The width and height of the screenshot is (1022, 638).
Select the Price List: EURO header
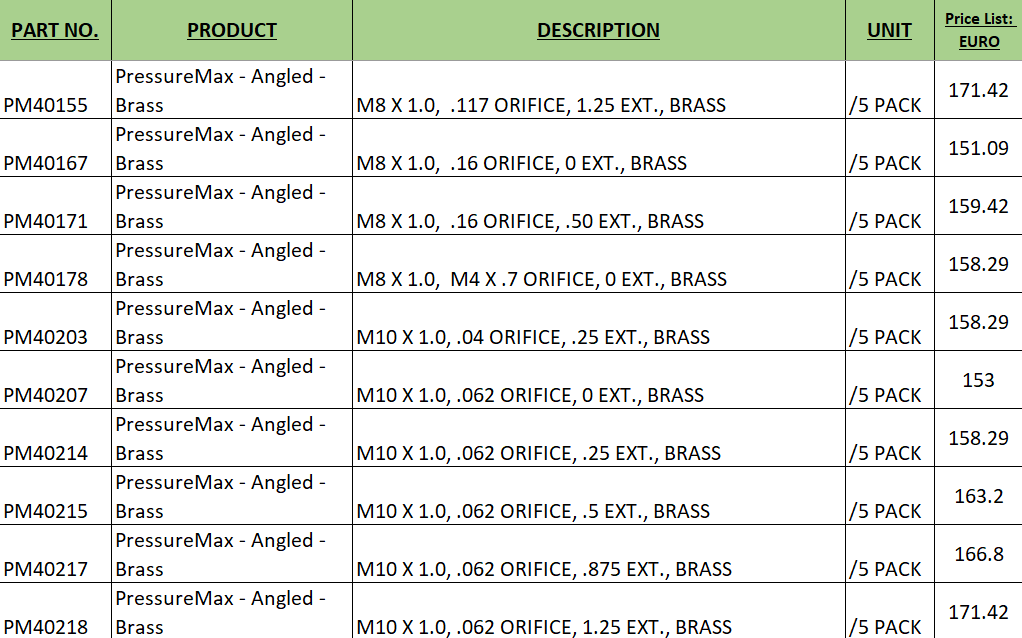point(978,30)
